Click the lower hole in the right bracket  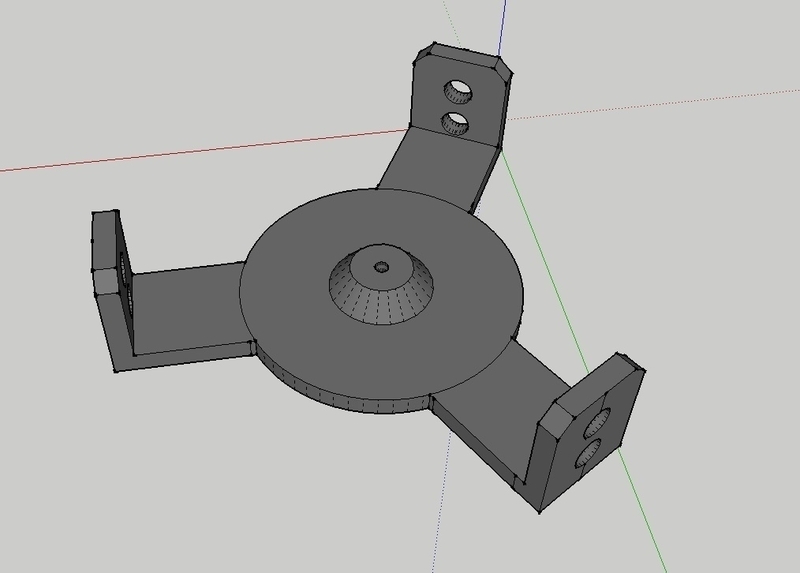coord(588,452)
